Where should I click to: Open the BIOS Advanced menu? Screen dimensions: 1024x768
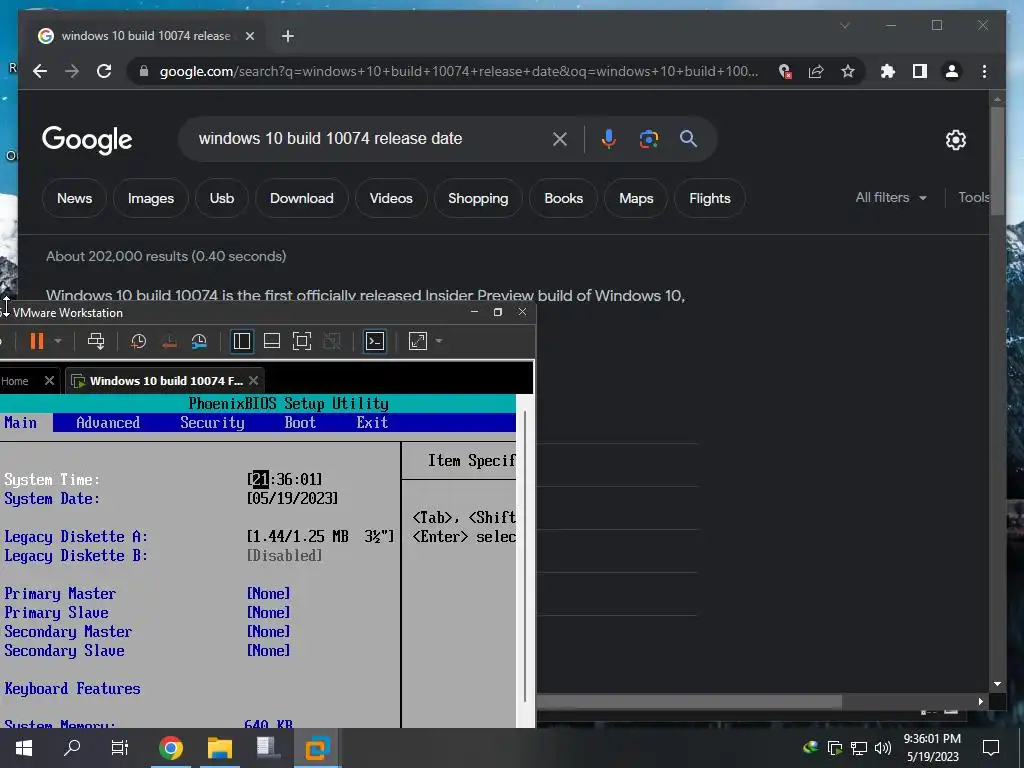pyautogui.click(x=108, y=423)
